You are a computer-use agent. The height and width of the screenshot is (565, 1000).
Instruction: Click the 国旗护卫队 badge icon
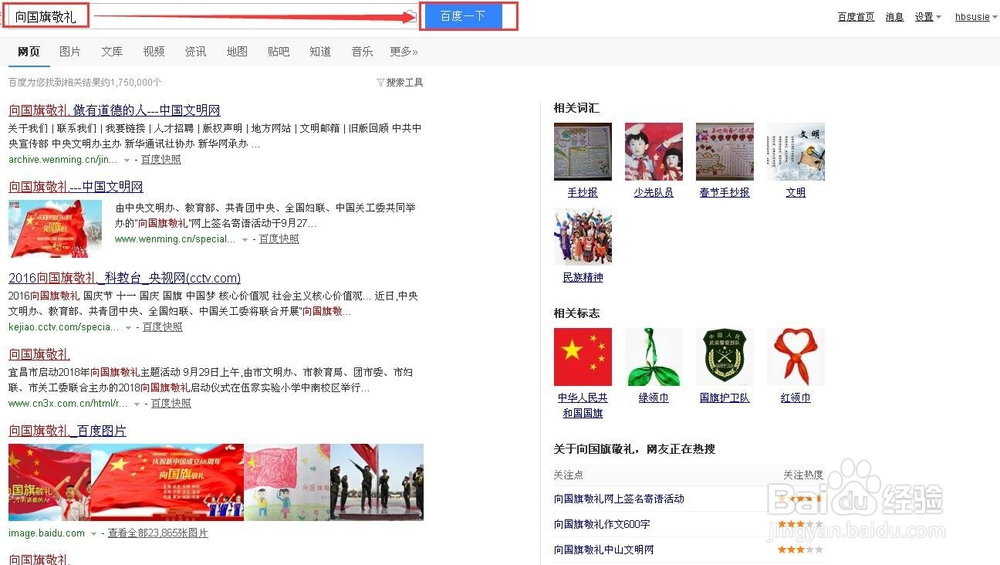coord(724,356)
